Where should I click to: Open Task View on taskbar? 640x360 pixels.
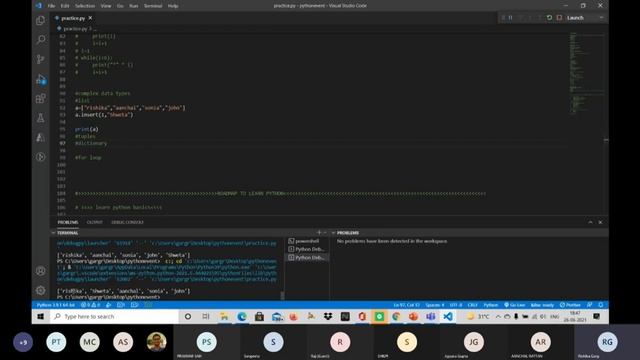(x=206, y=316)
